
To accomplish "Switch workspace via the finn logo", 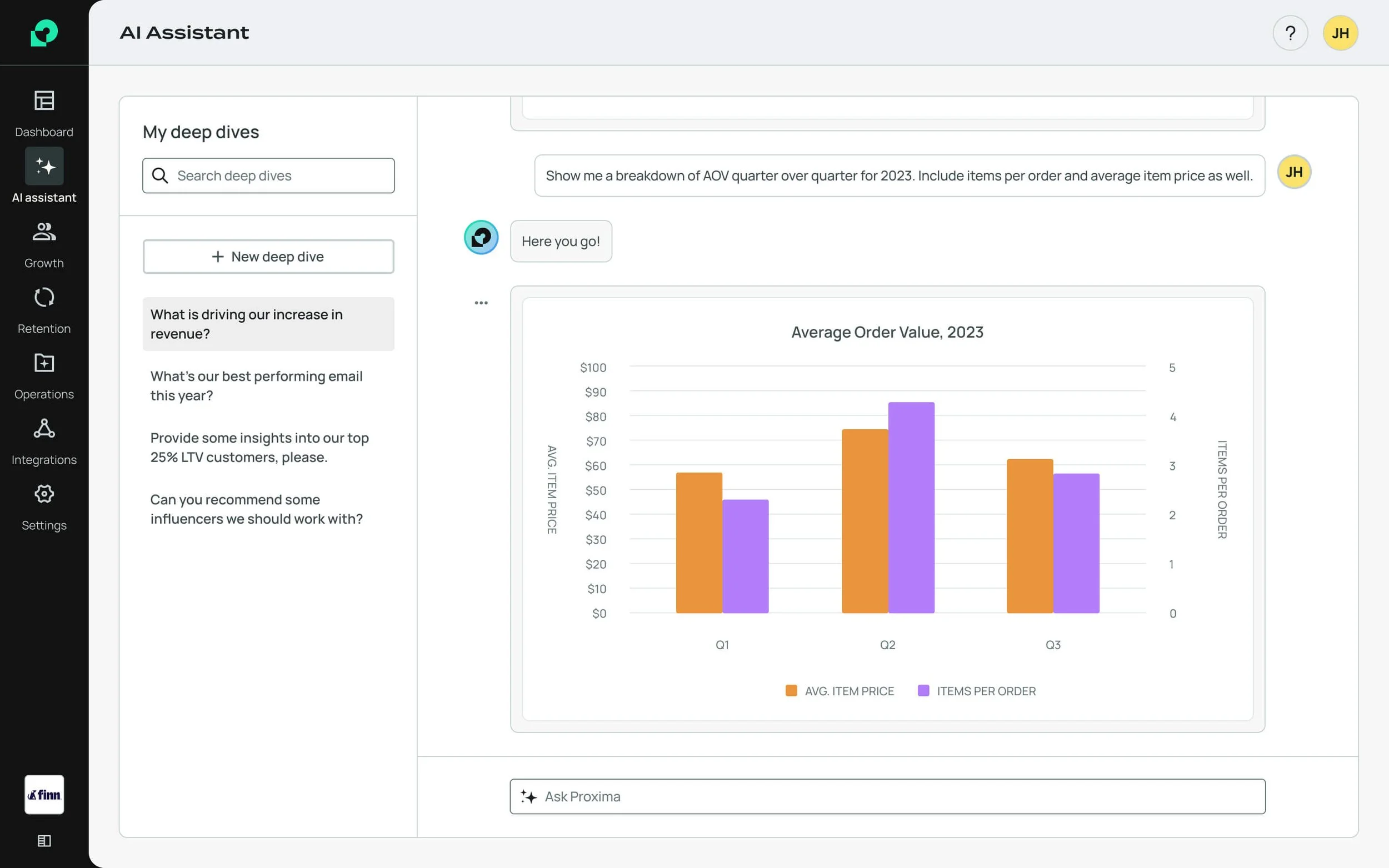I will coord(44,795).
